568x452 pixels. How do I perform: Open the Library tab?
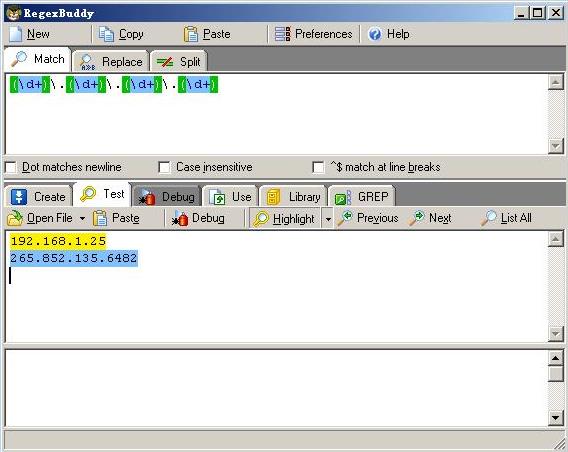tap(293, 197)
